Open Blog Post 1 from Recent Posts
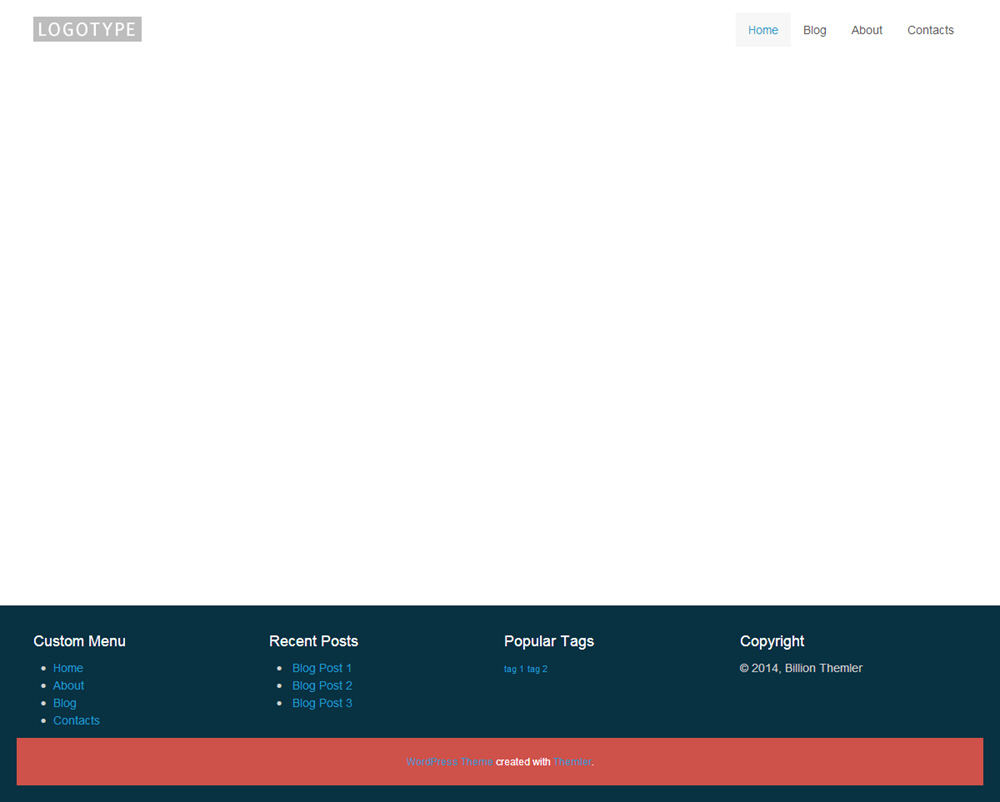 [x=322, y=668]
